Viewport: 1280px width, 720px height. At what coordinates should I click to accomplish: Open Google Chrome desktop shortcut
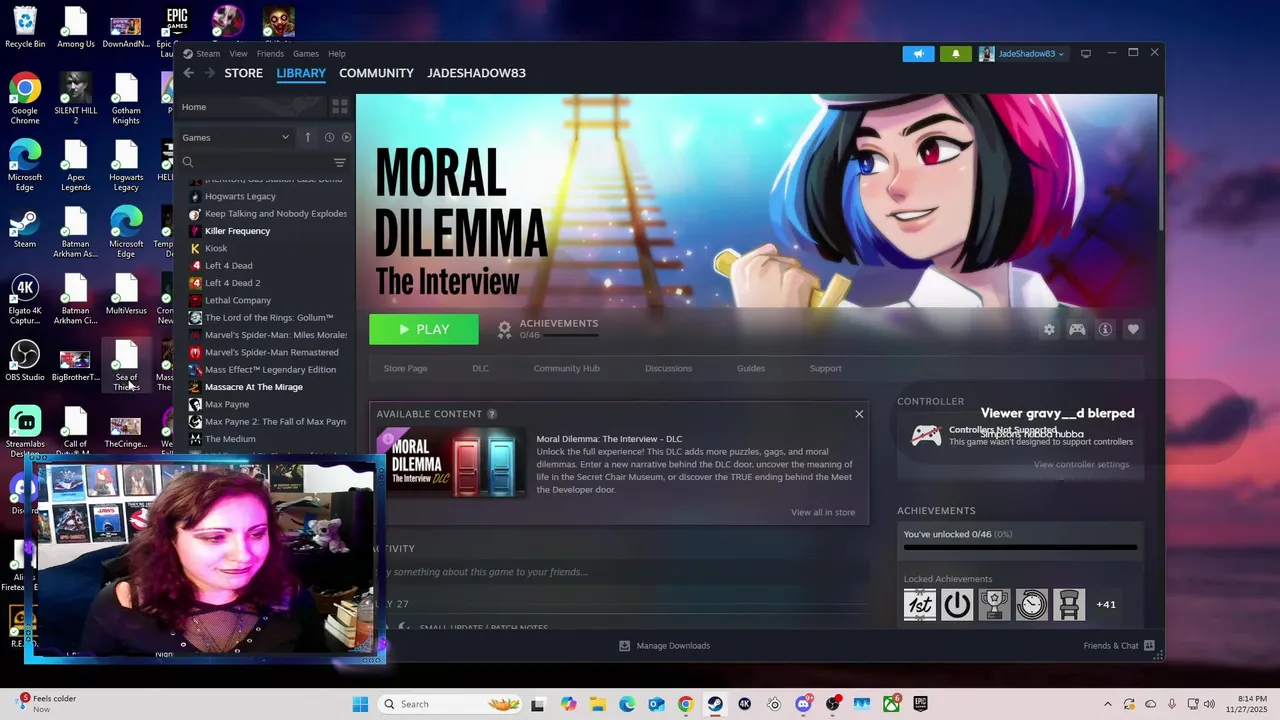(x=25, y=99)
